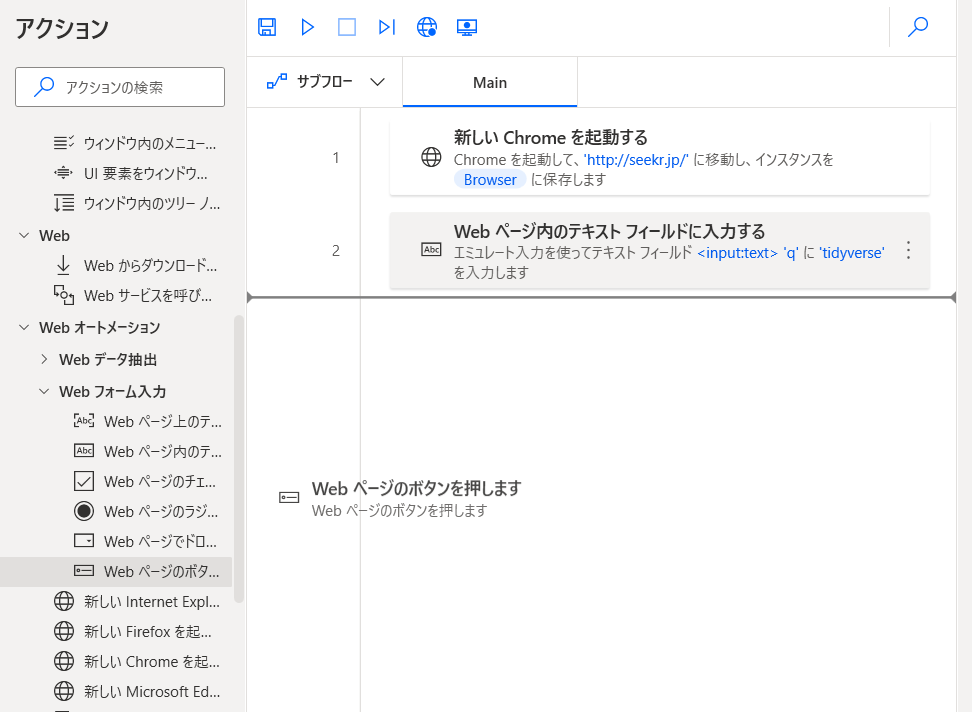Click the Abc icon in step 2
The width and height of the screenshot is (972, 712).
click(431, 250)
